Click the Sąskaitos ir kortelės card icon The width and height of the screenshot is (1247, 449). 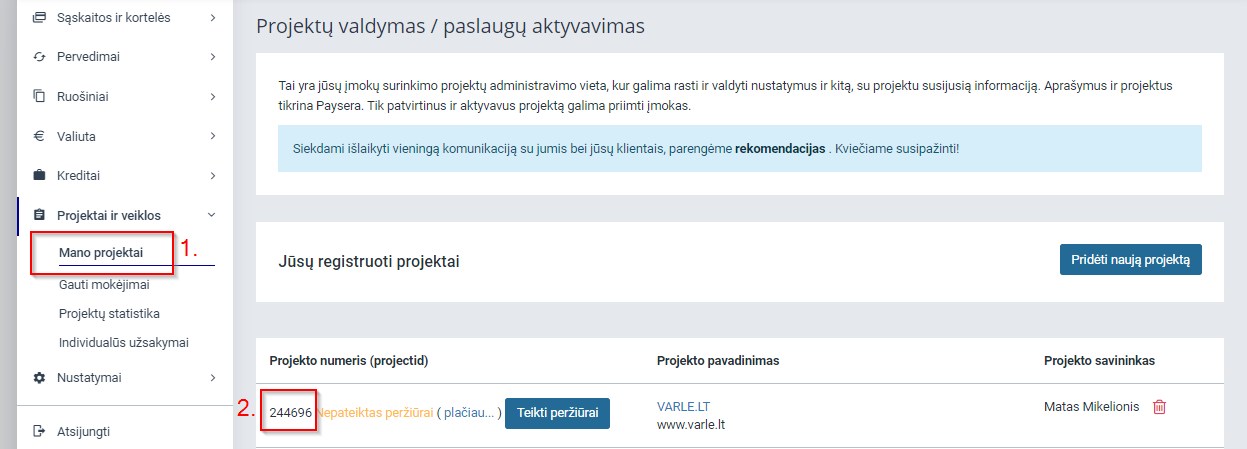pos(40,18)
